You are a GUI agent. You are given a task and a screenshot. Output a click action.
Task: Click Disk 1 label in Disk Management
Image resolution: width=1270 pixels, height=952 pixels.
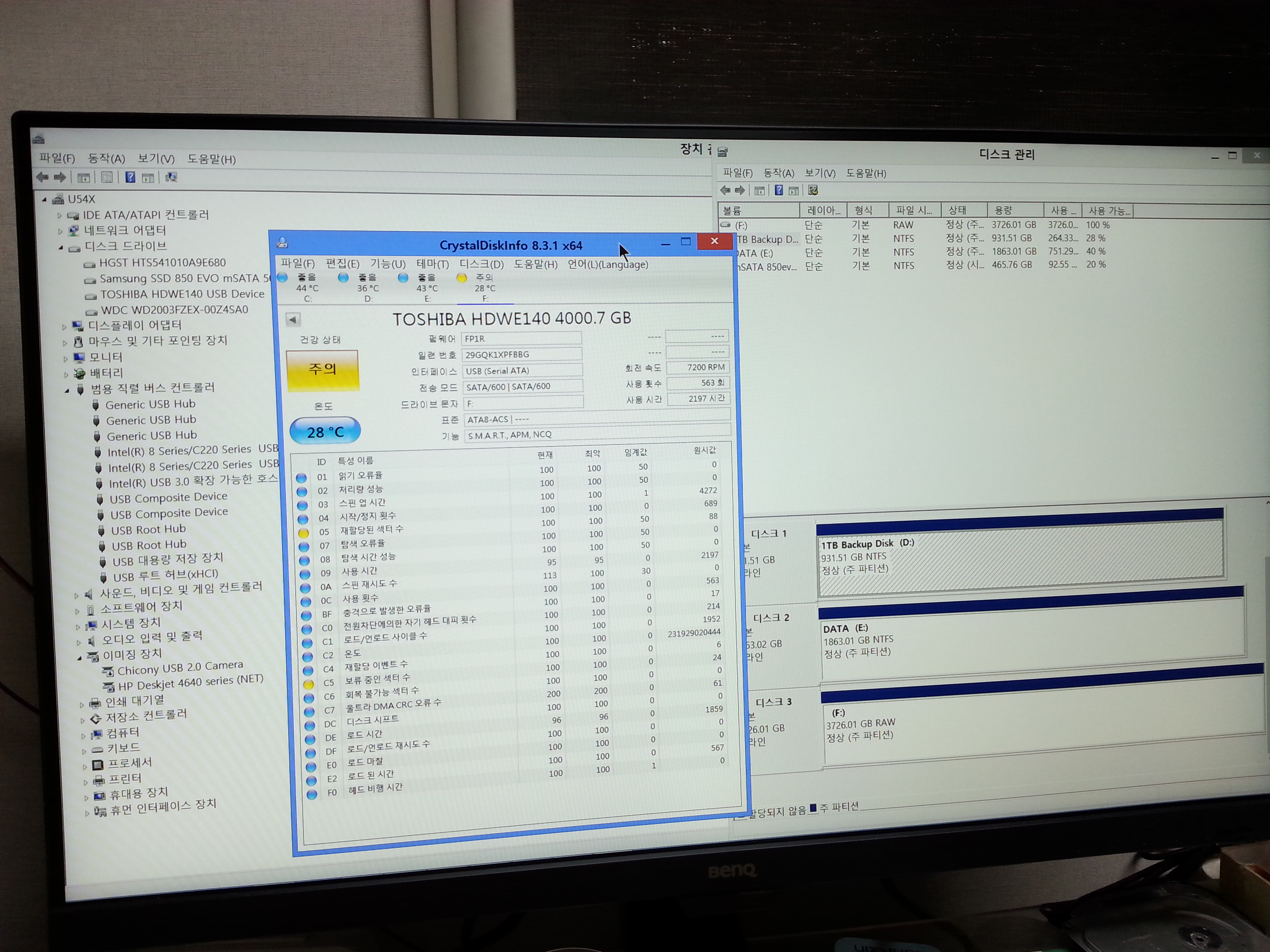[x=769, y=534]
